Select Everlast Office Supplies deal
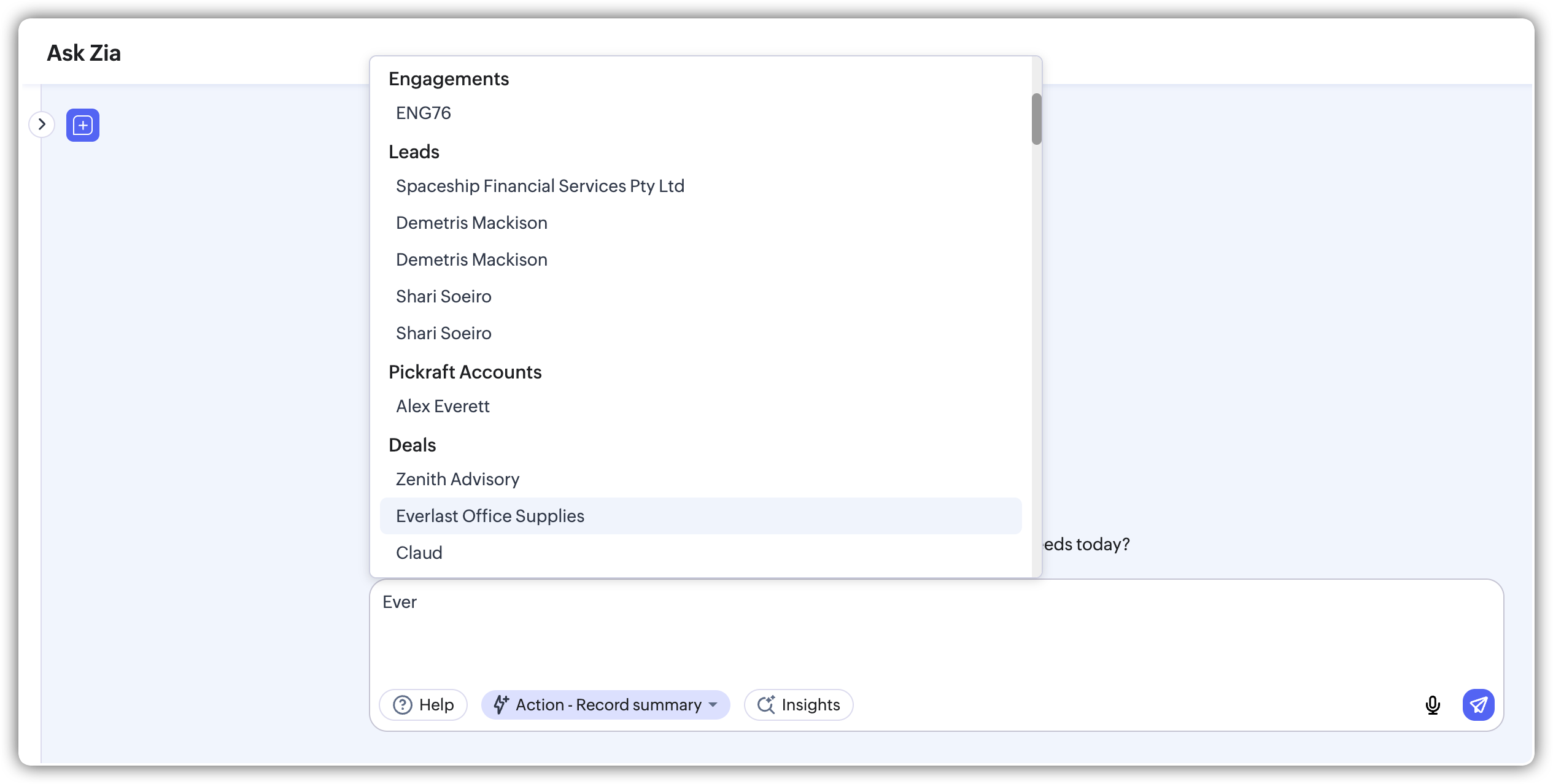Viewport: 1553px width, 784px height. point(490,516)
